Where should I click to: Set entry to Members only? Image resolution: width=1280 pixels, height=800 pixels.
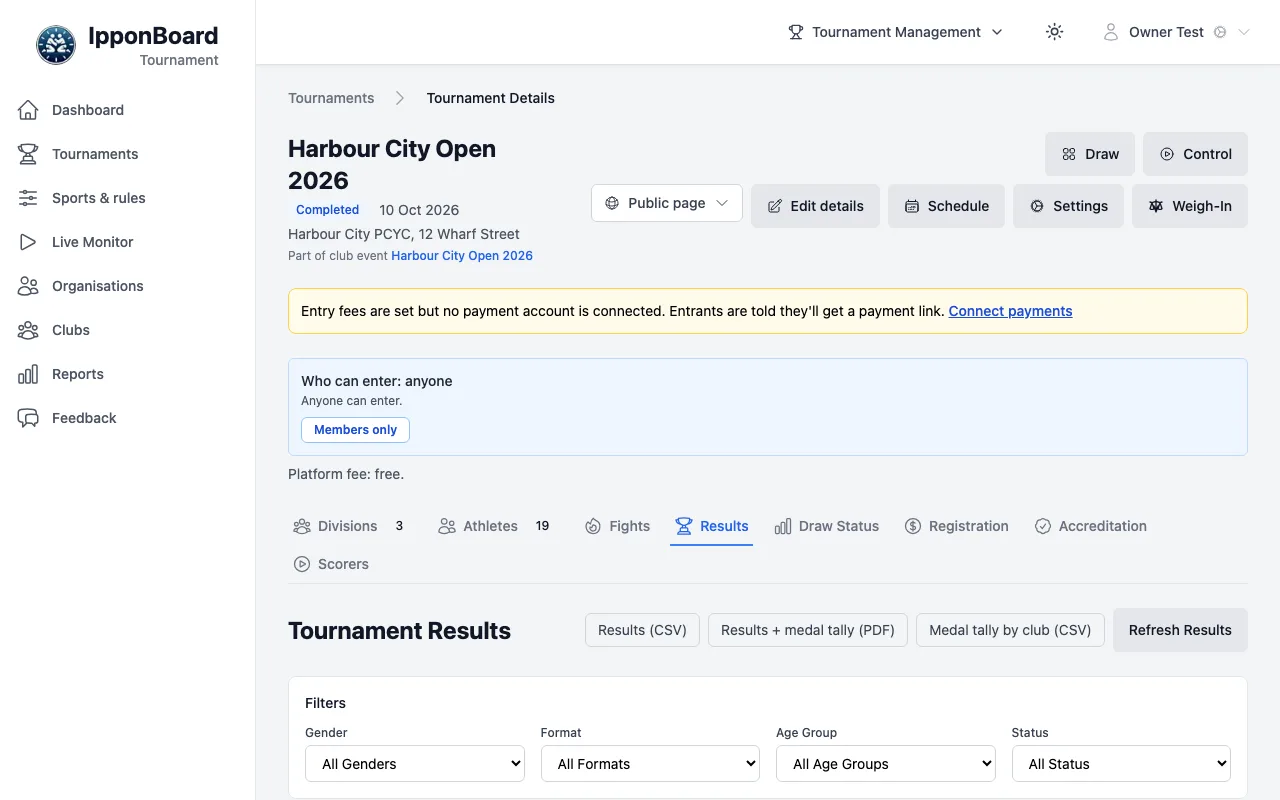[355, 430]
